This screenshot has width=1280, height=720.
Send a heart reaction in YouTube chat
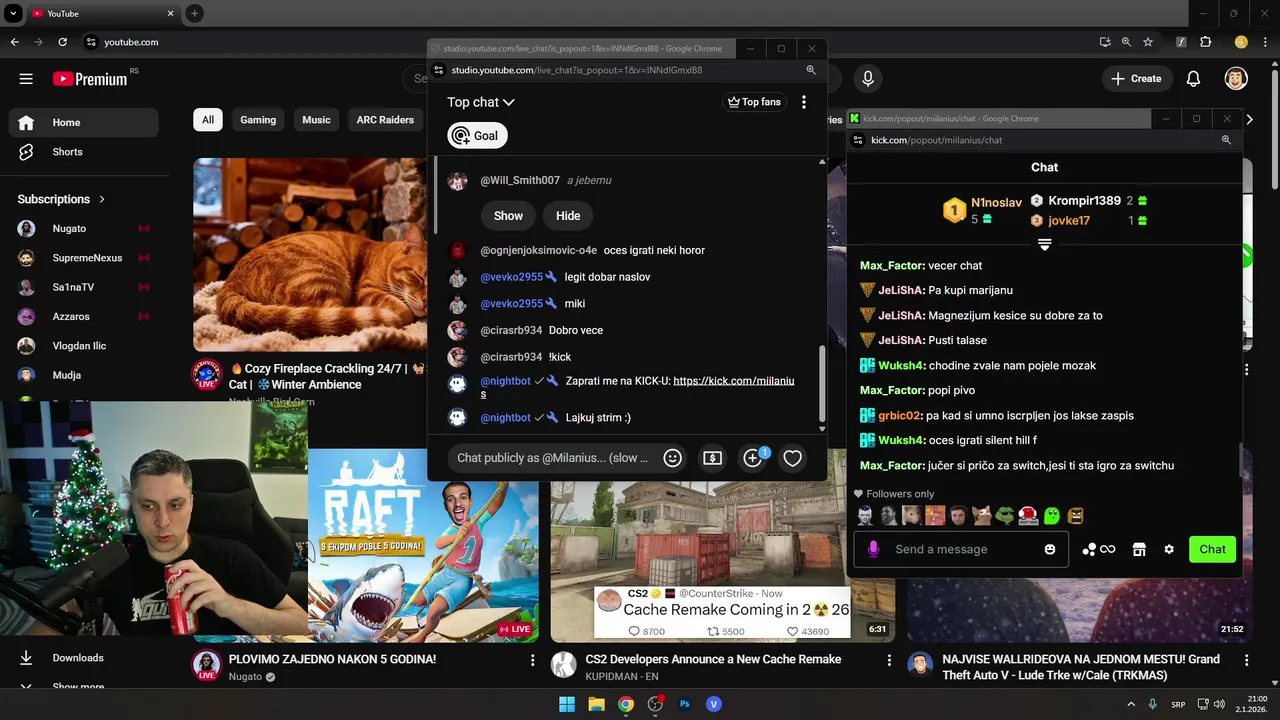[x=793, y=458]
